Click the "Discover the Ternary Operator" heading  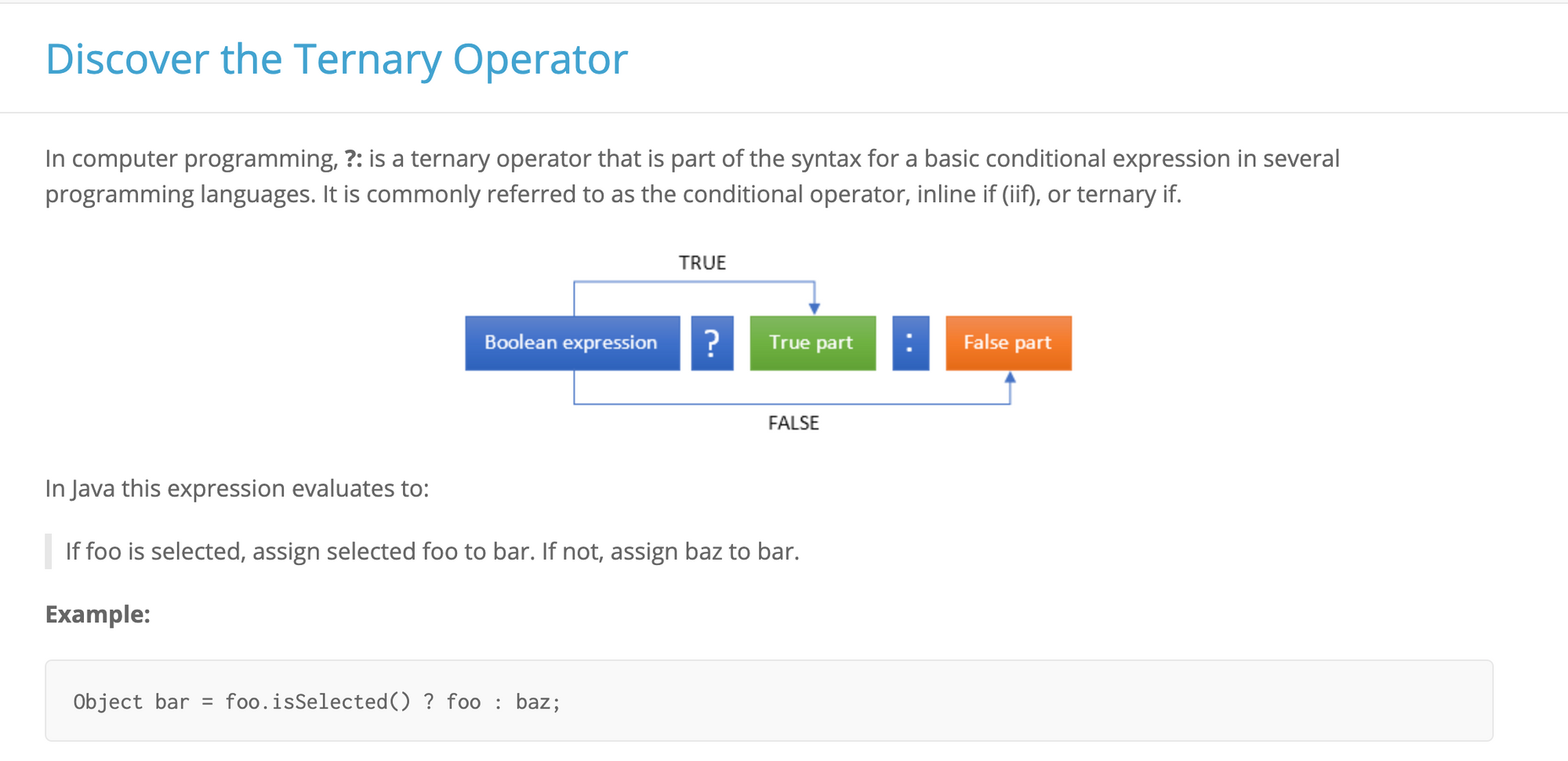point(336,60)
